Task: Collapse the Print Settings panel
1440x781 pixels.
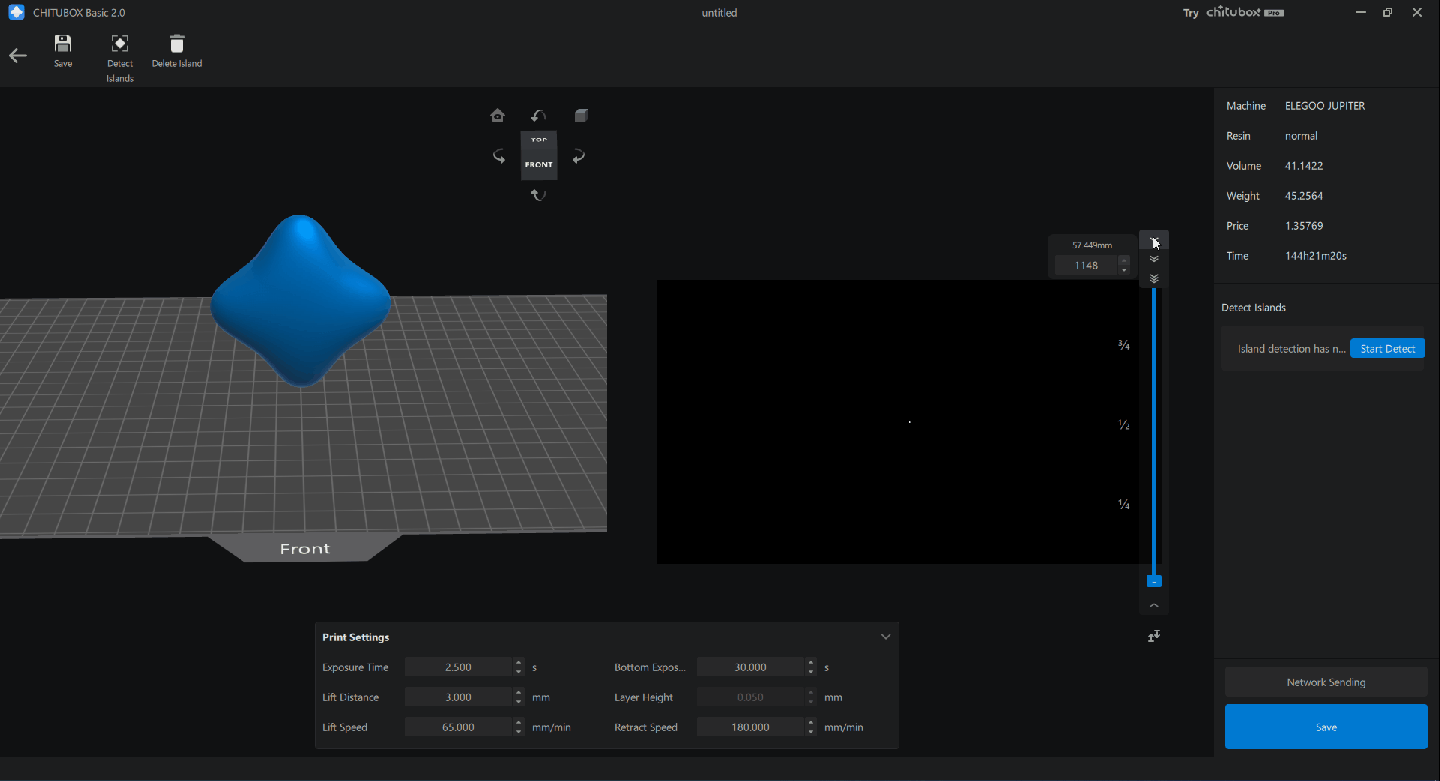Action: 885,636
